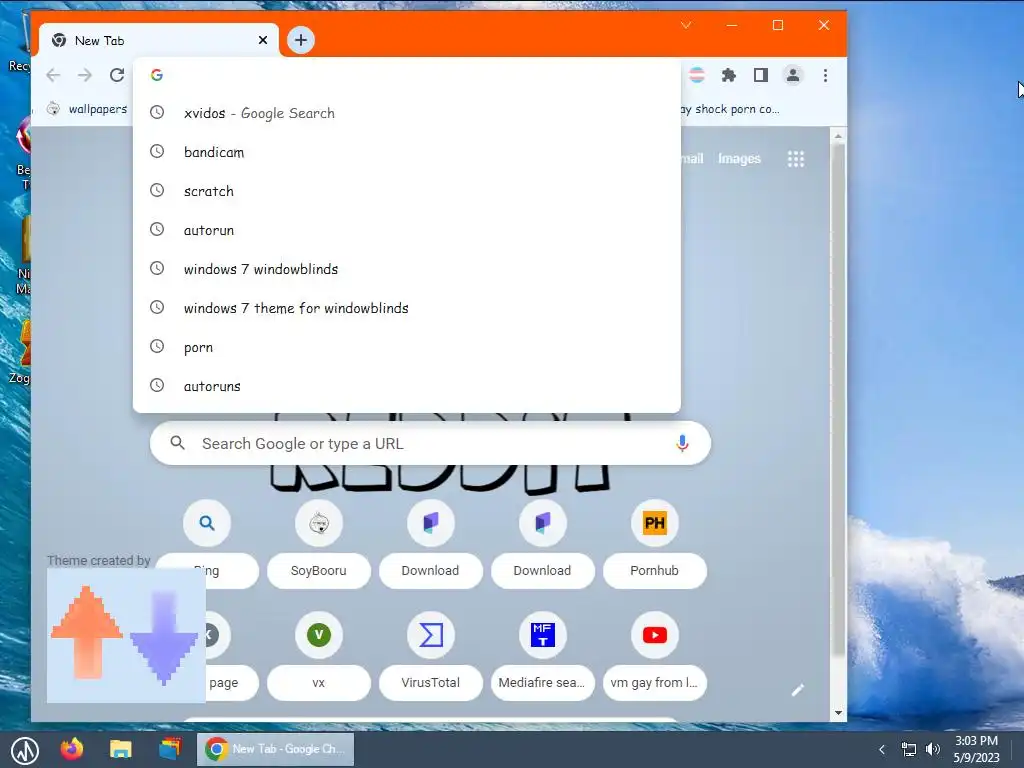Close the New Tab tab
This screenshot has width=1024, height=768.
tap(263, 40)
